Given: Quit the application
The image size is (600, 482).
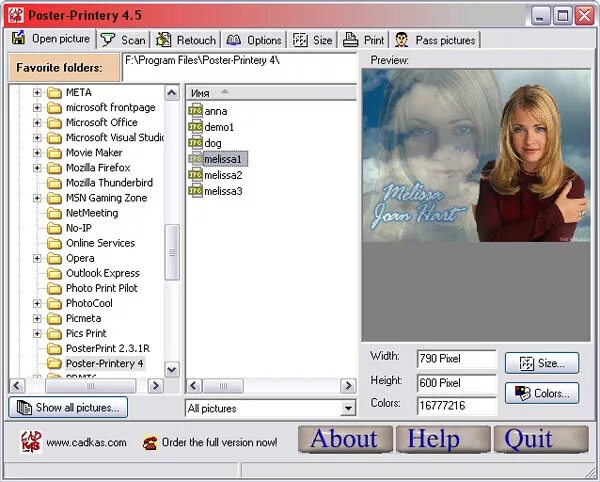Looking at the screenshot, I should [x=541, y=439].
